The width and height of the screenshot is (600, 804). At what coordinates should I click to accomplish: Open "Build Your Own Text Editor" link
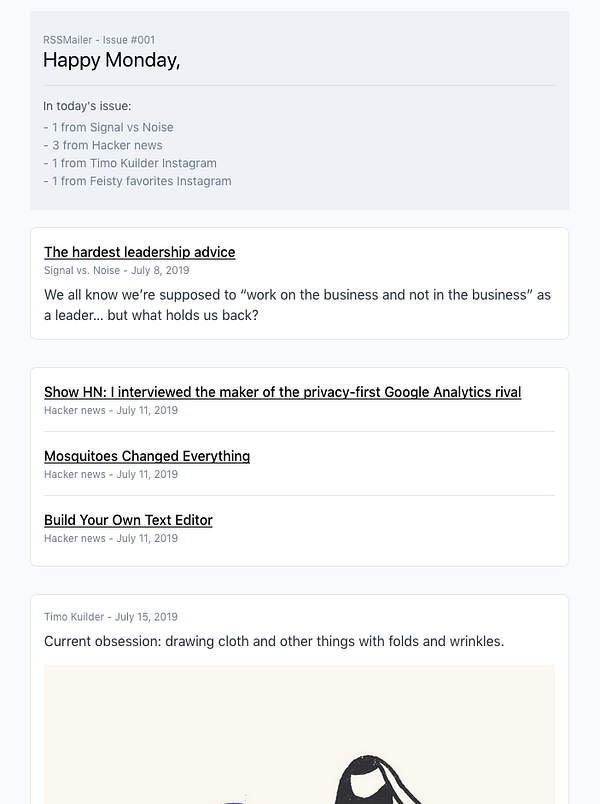(x=128, y=520)
